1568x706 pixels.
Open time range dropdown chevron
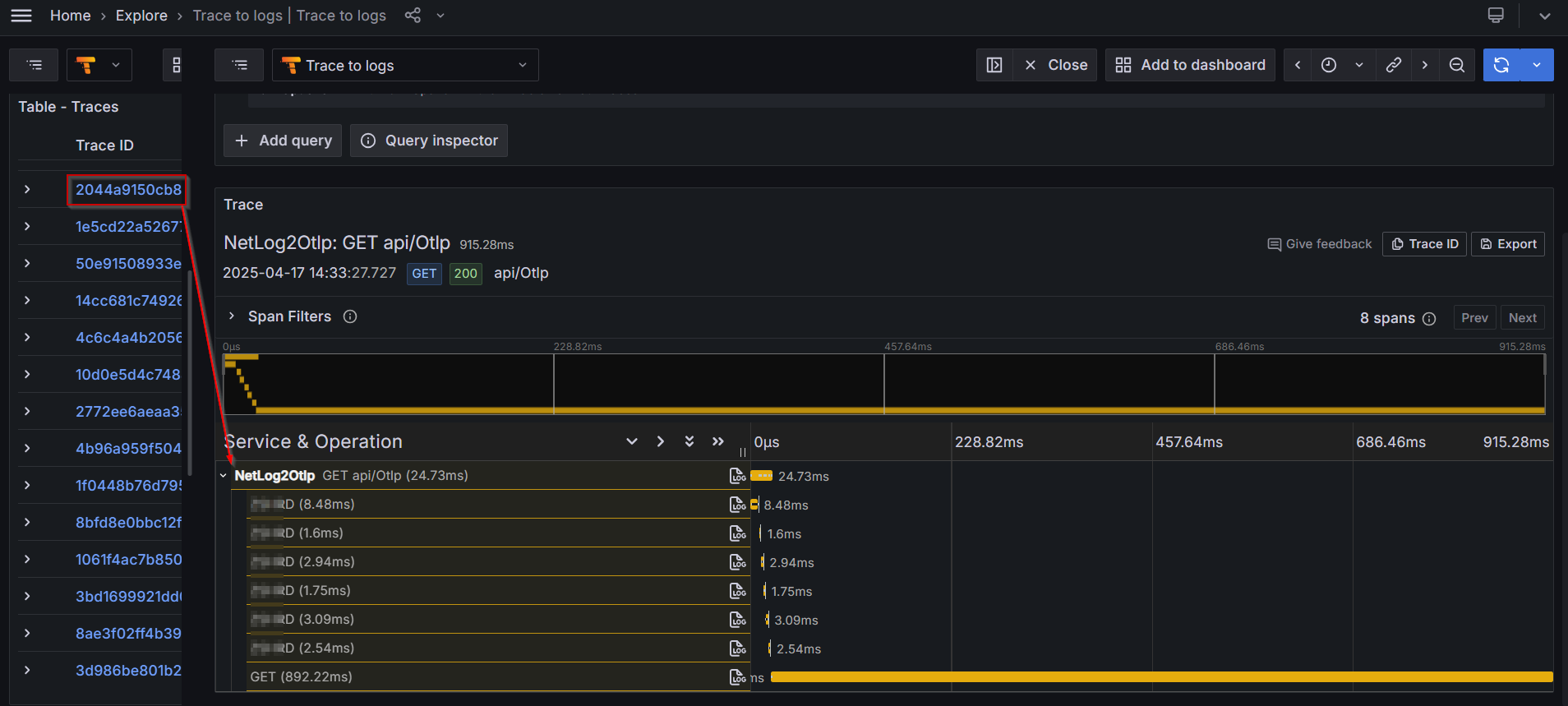coord(1359,65)
